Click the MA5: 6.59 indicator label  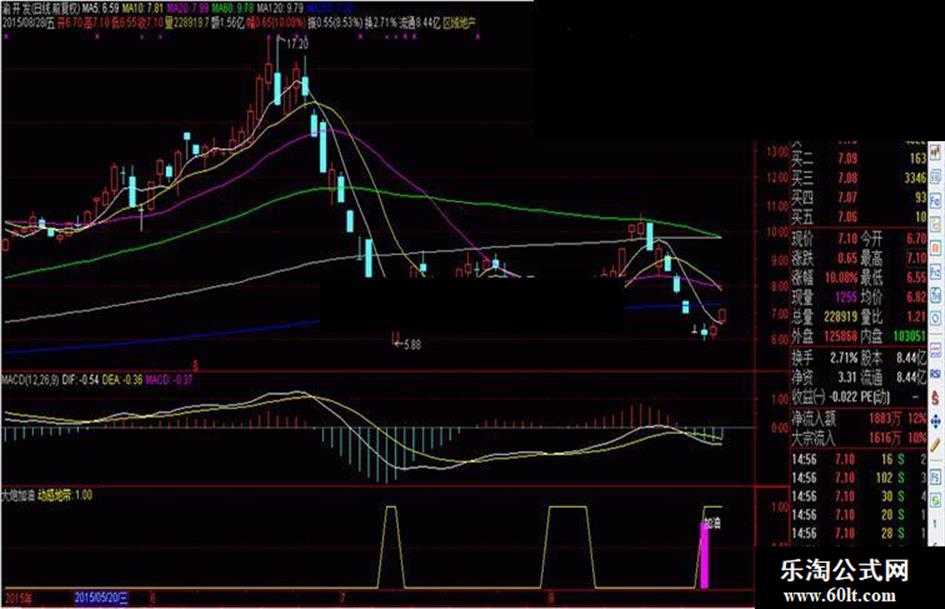pyautogui.click(x=99, y=8)
